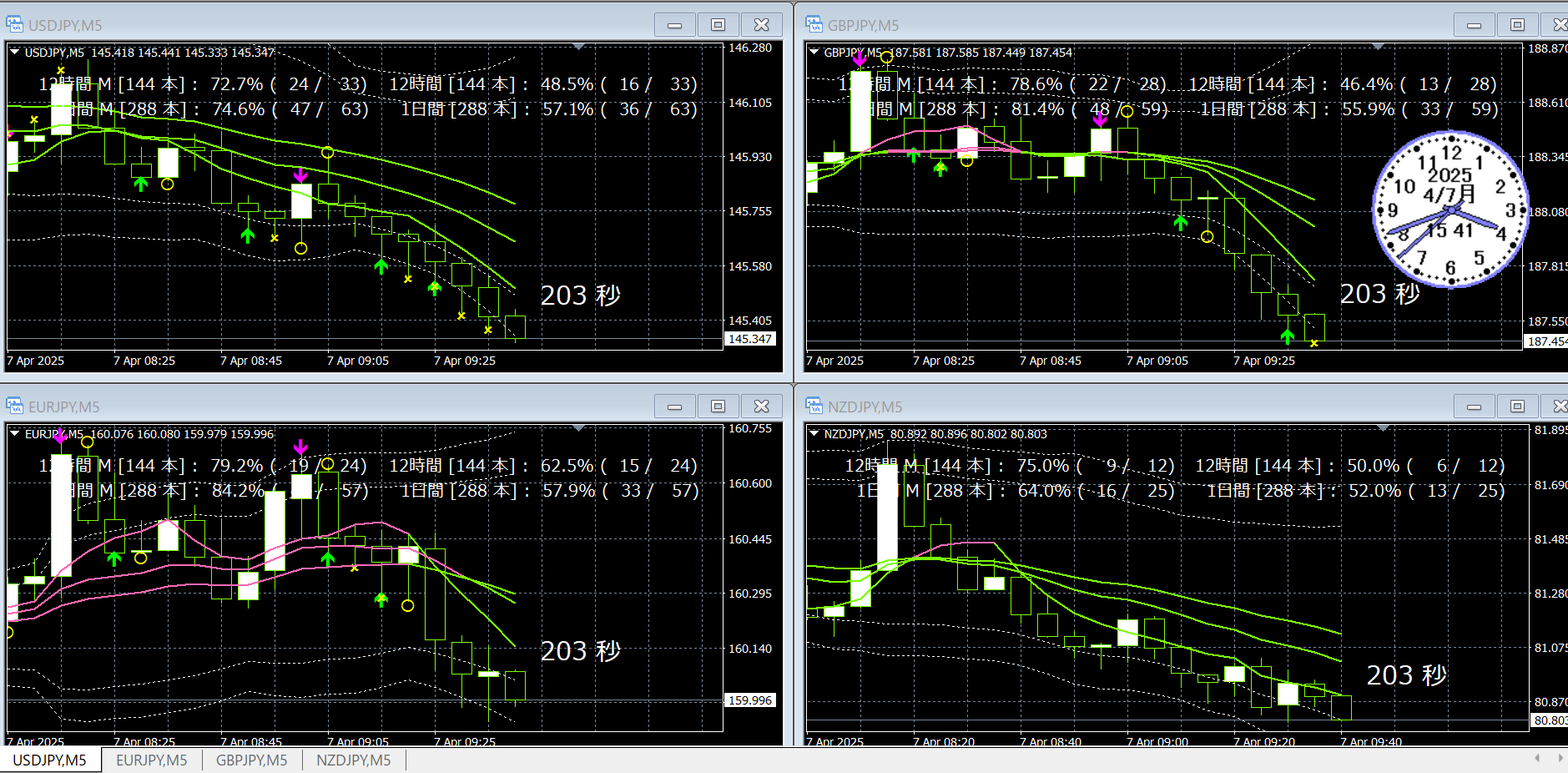The image size is (1568, 773).
Task: Click the 80.892 open price in the NZDJPY header
Action: (x=909, y=434)
